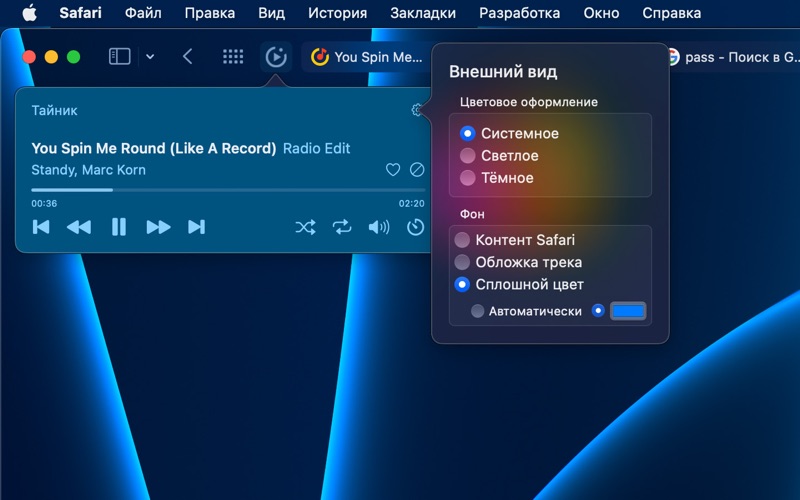
Task: Click the Тайник player extension toolbar icon
Action: tap(276, 57)
